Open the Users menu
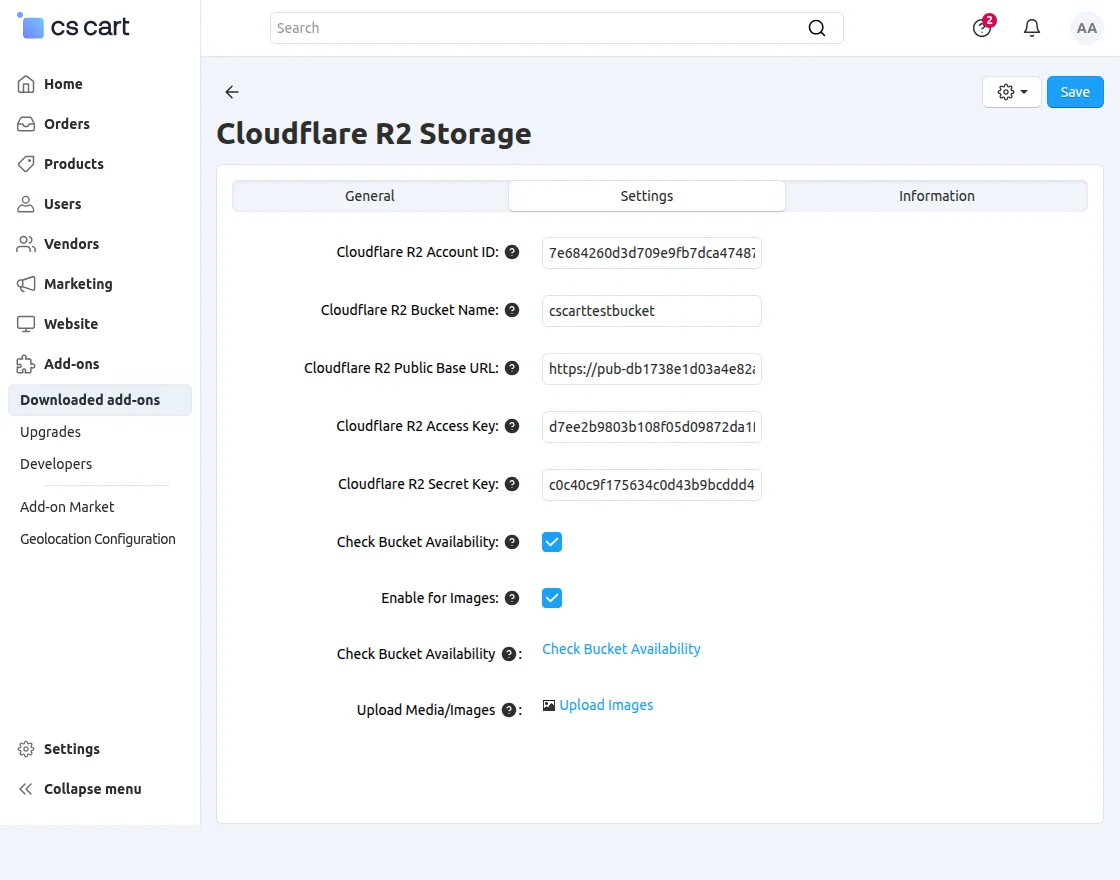This screenshot has width=1120, height=880. pos(62,204)
